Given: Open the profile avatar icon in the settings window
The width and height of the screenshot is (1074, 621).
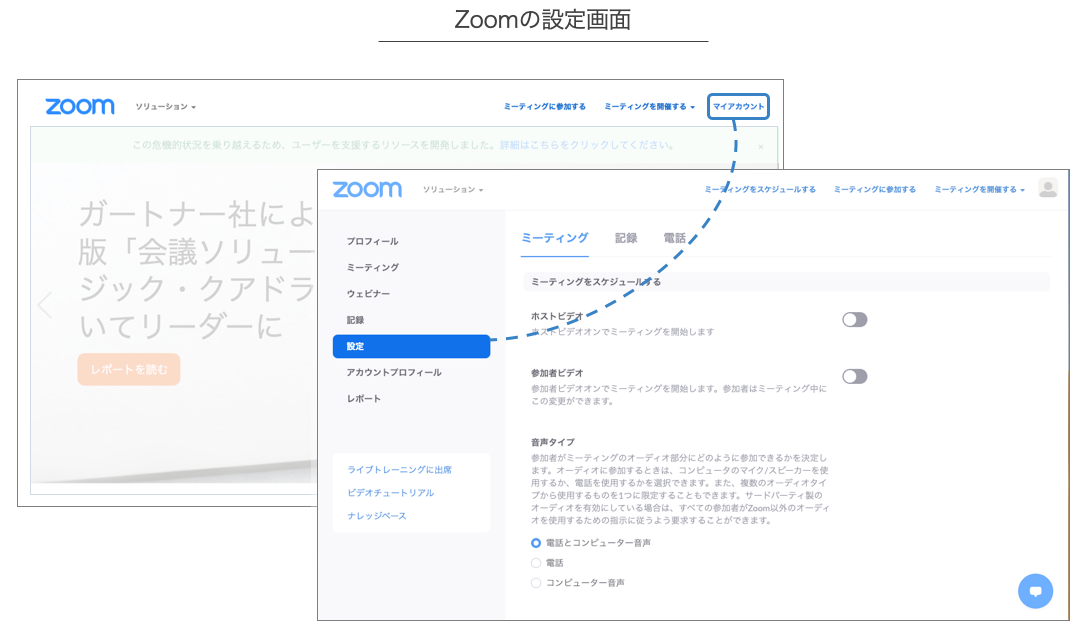Looking at the screenshot, I should [1047, 188].
